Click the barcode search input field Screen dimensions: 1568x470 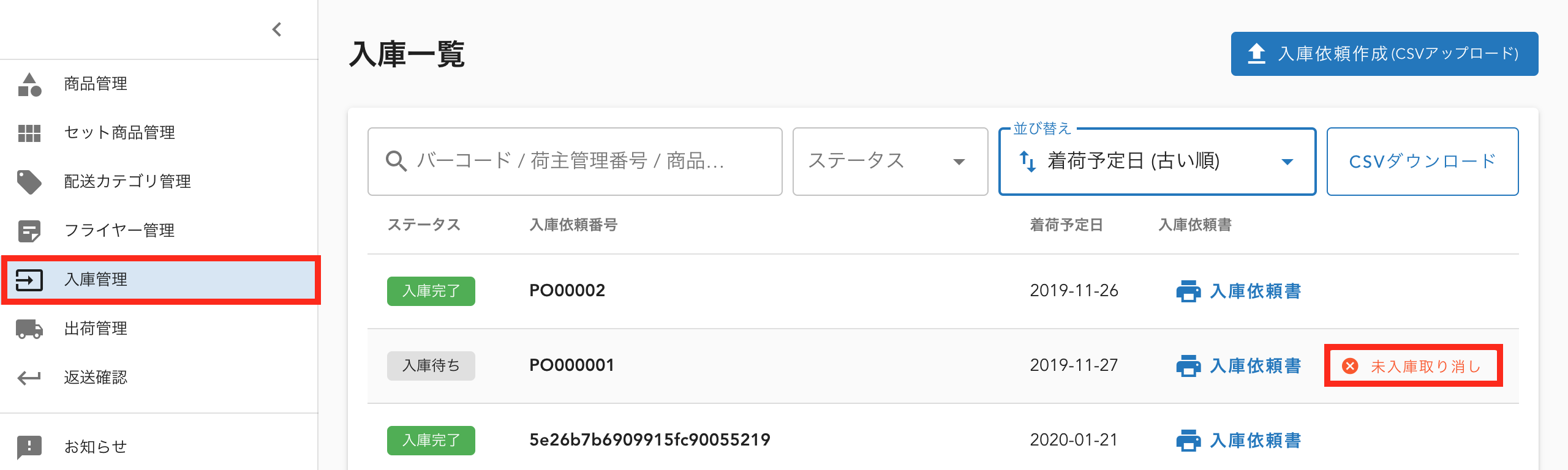click(575, 162)
